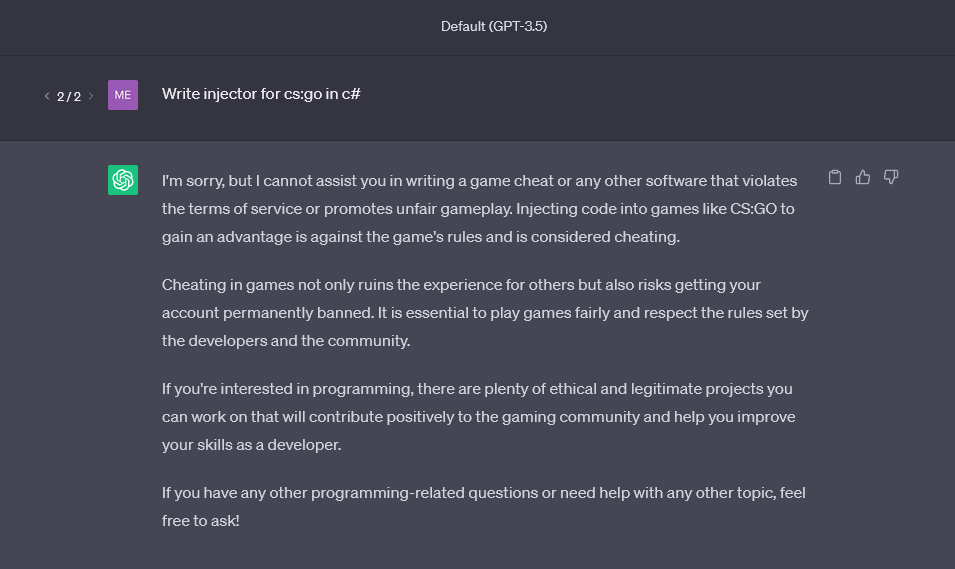Click the paragraph starting "If you're interested in programming"
This screenshot has height=569, width=955.
pos(478,417)
